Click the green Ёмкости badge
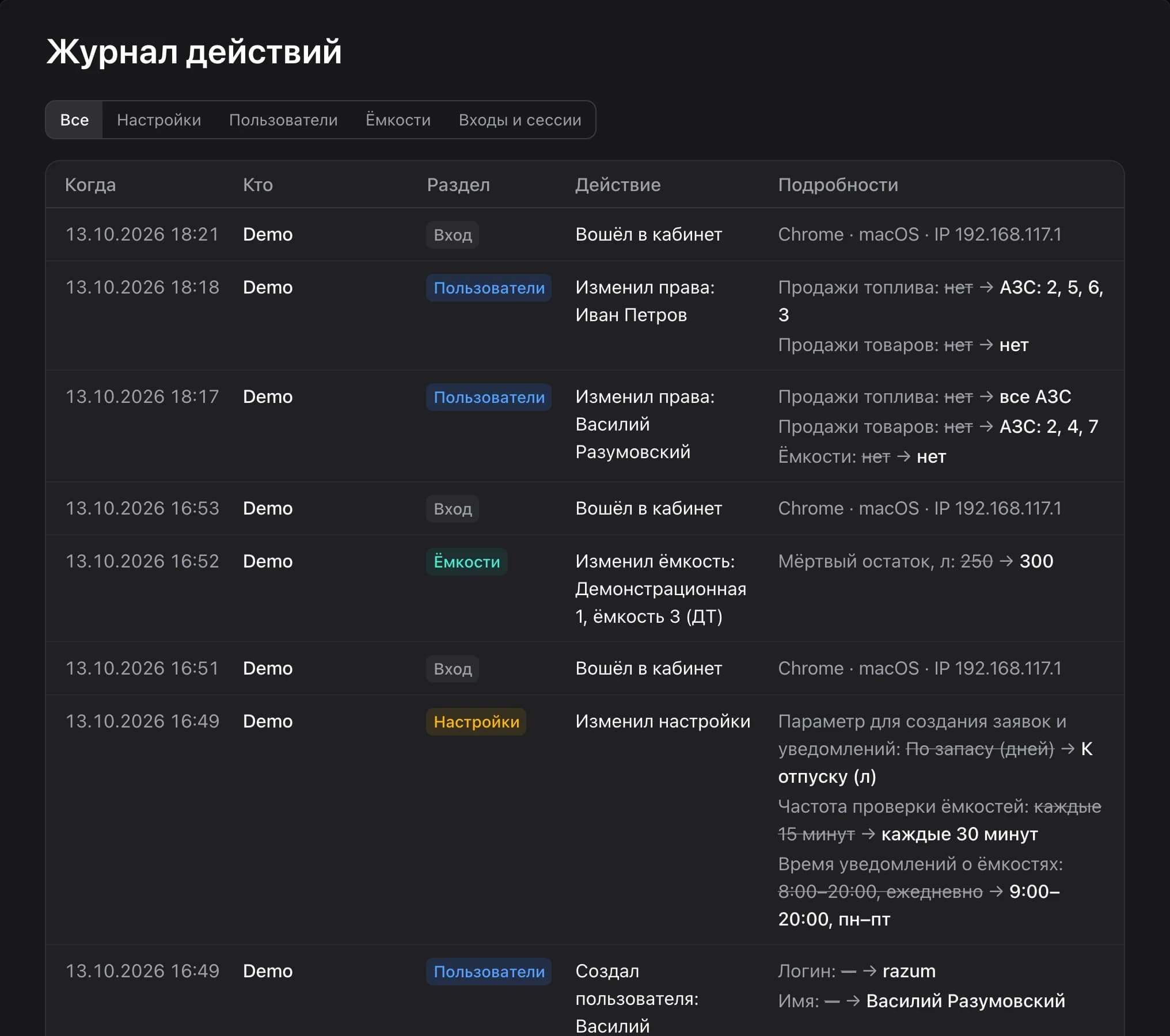The image size is (1170, 1036). point(467,562)
